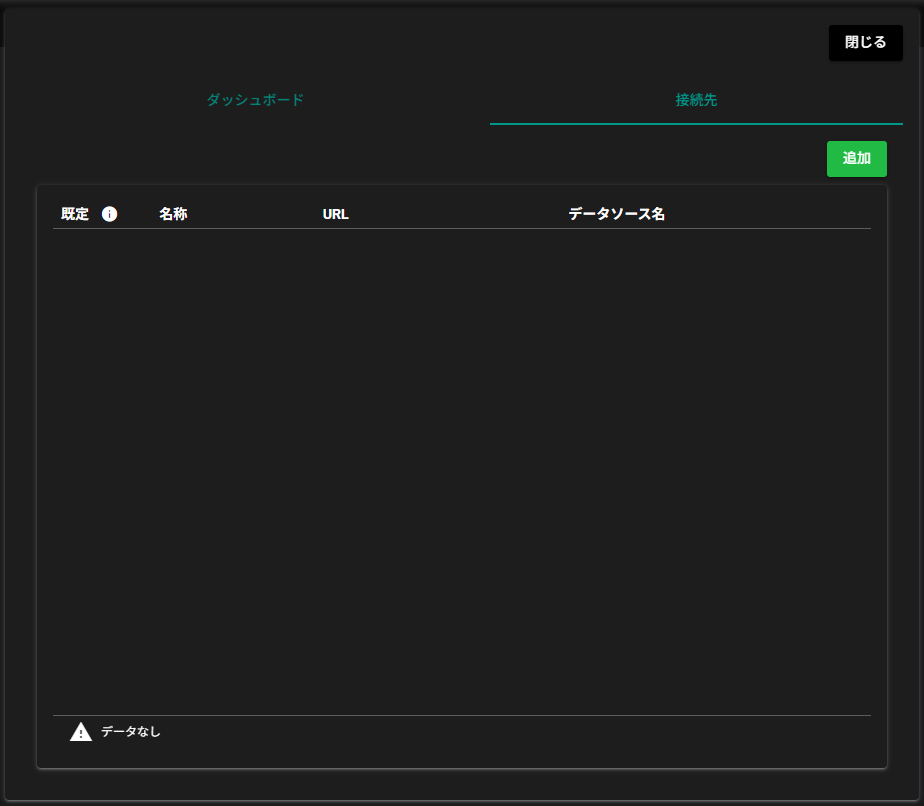Switch to the ダッシュボード tab
Viewport: 924px width, 806px height.
255,100
